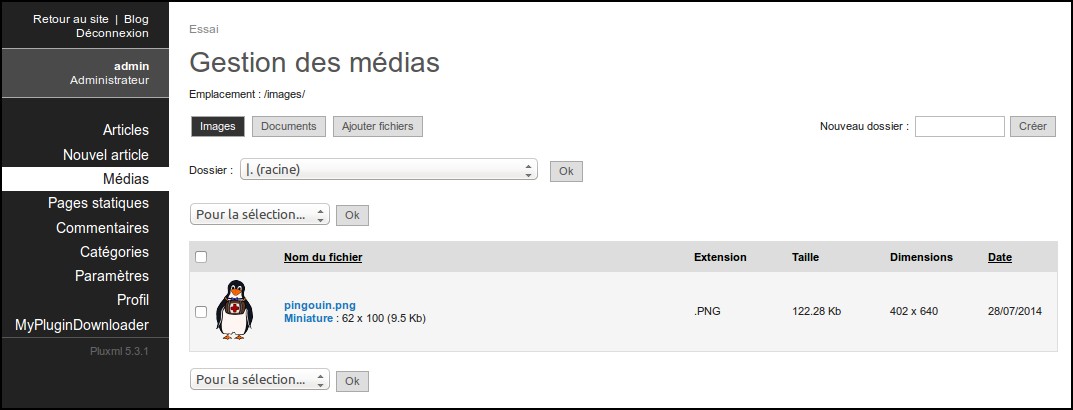This screenshot has height=410, width=1073.
Task: Expand the top 'Pour la sélection...' dropdown
Action: (260, 214)
